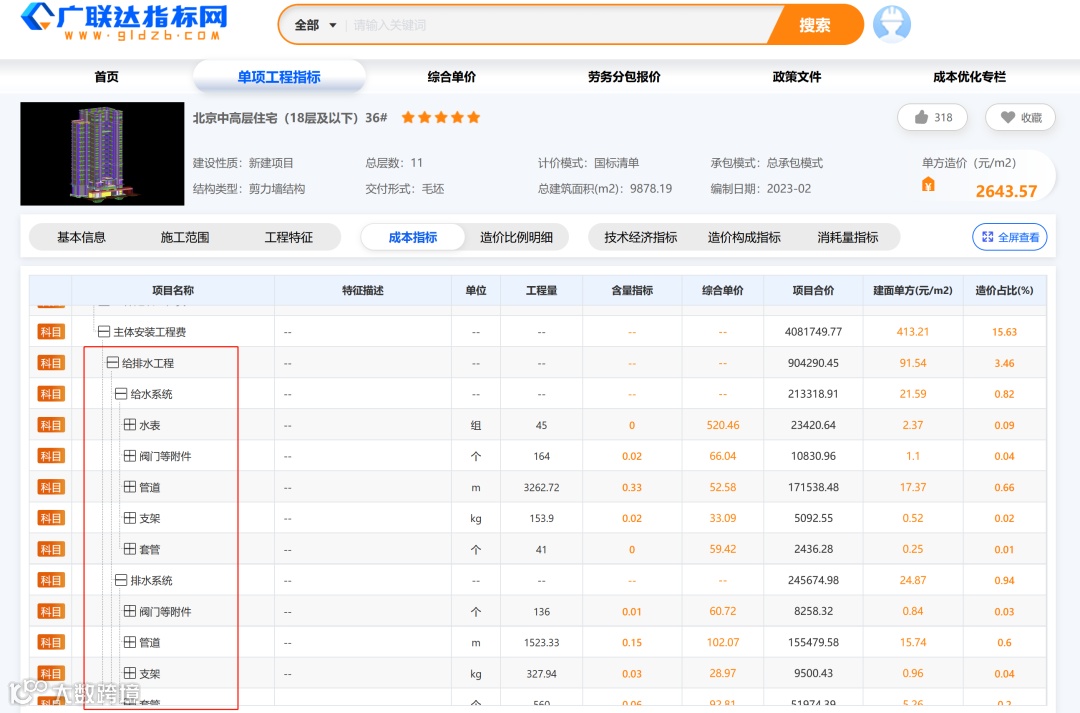Image resolution: width=1080 pixels, height=713 pixels.
Task: Open the 劳务分包报价 navigation item
Action: 624,76
